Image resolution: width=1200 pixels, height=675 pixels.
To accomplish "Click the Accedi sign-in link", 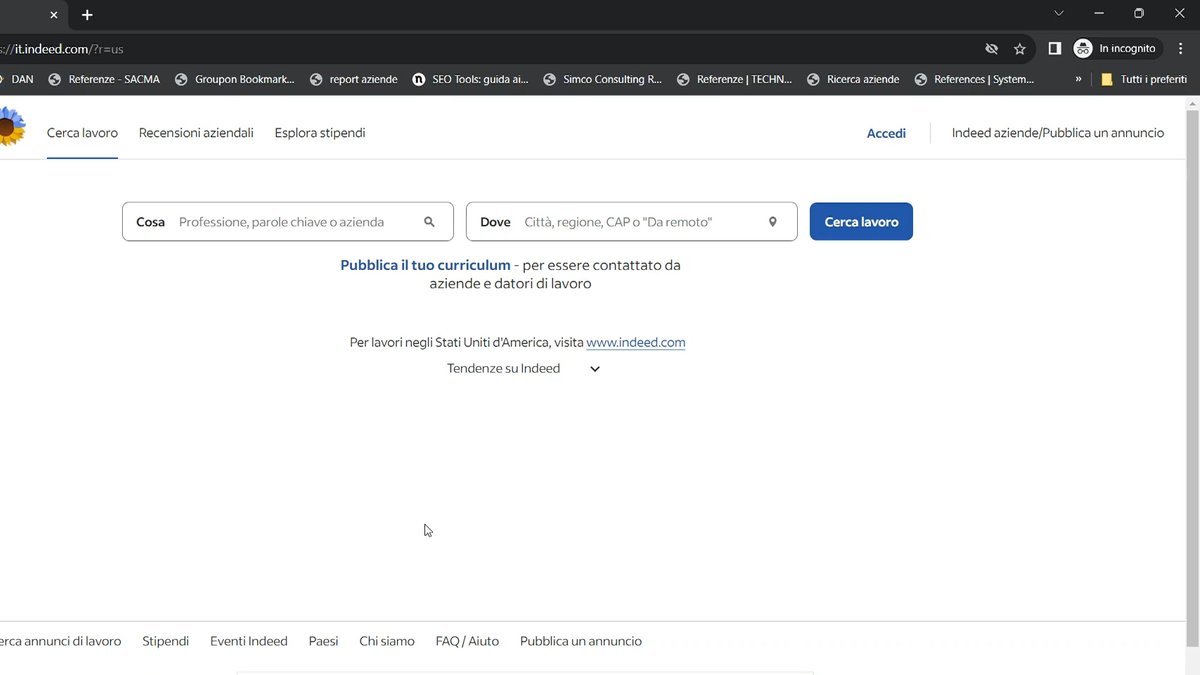I will click(886, 133).
